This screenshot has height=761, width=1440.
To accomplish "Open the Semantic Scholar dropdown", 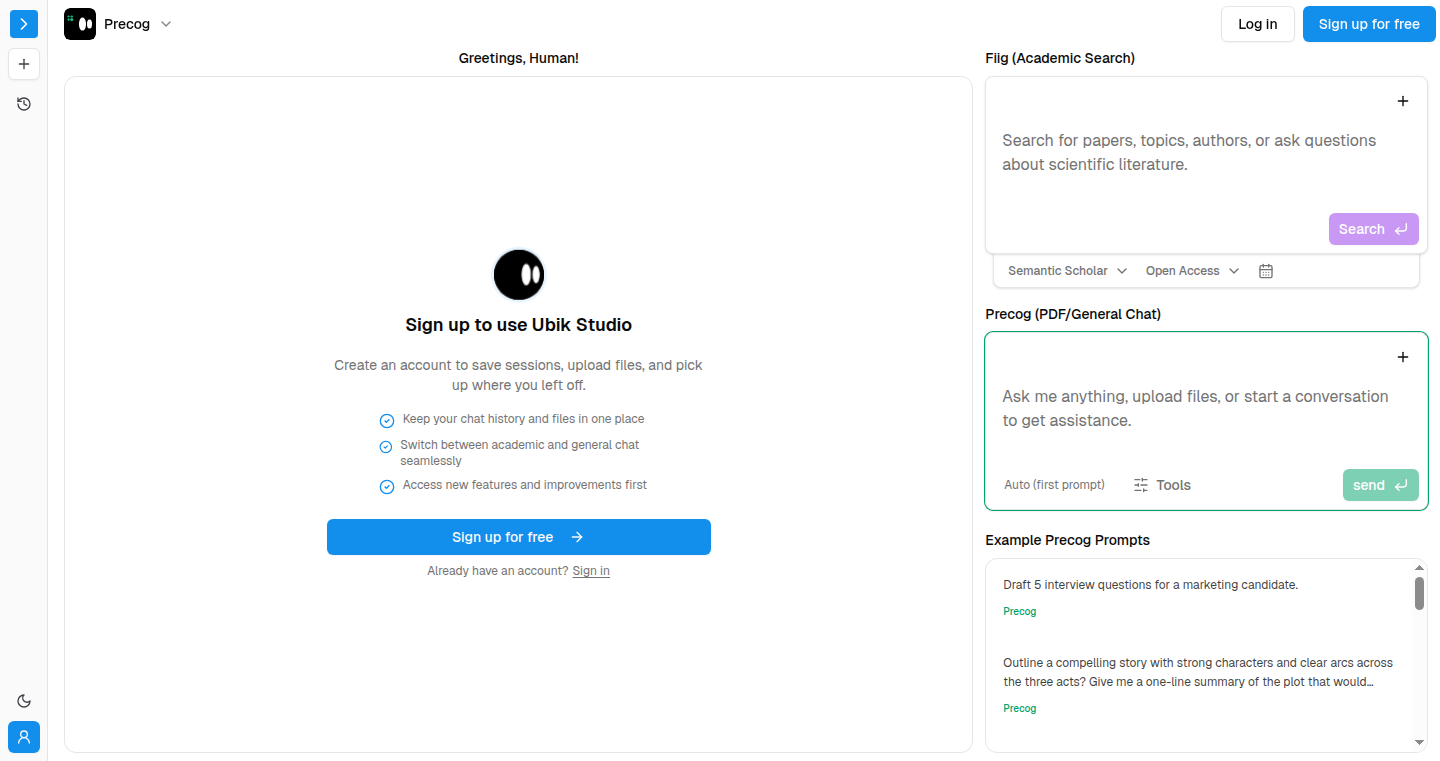I will pyautogui.click(x=1067, y=271).
